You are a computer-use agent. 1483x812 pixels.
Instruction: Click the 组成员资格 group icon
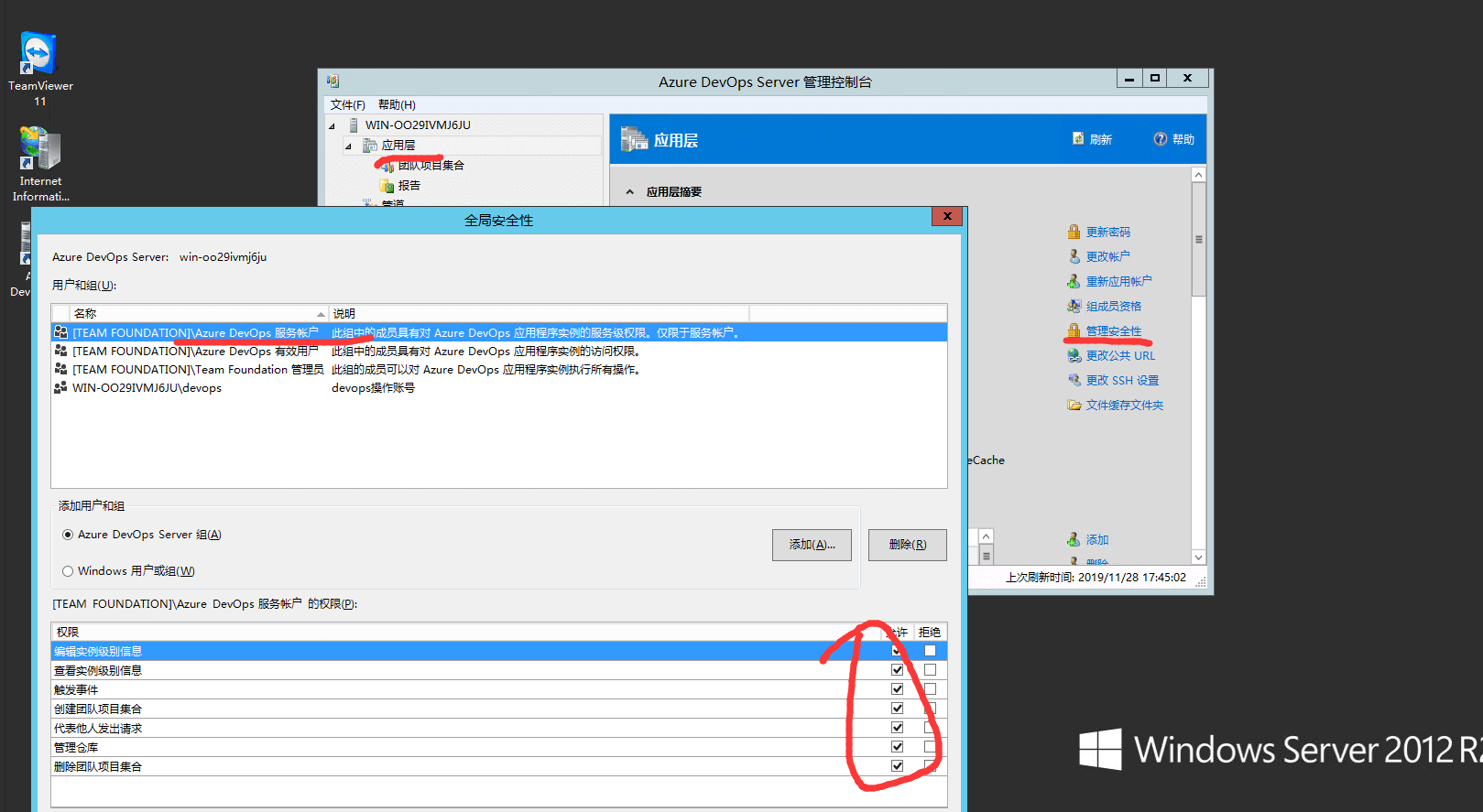[x=1074, y=307]
